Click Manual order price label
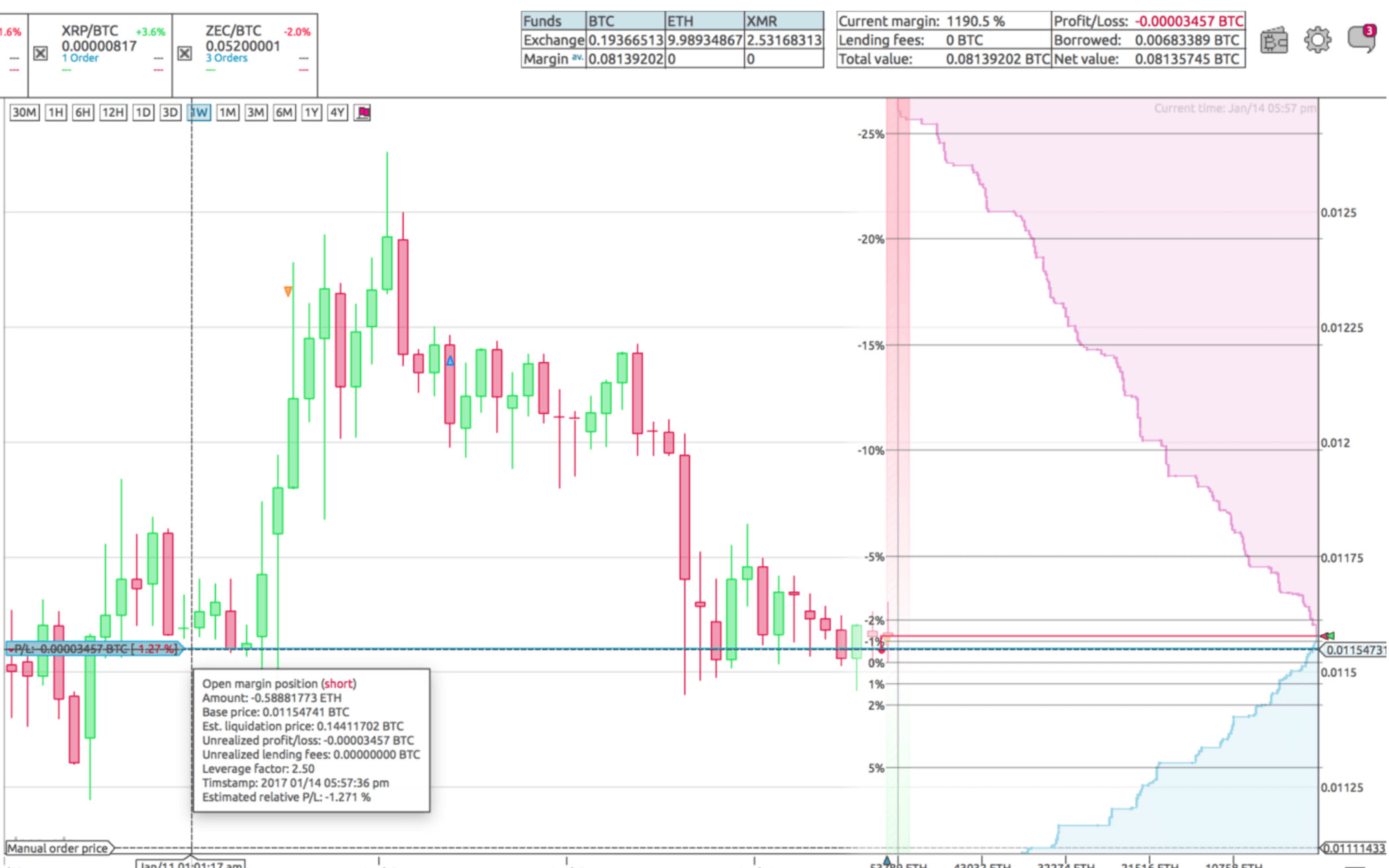This screenshot has height=868, width=1389. (x=58, y=848)
